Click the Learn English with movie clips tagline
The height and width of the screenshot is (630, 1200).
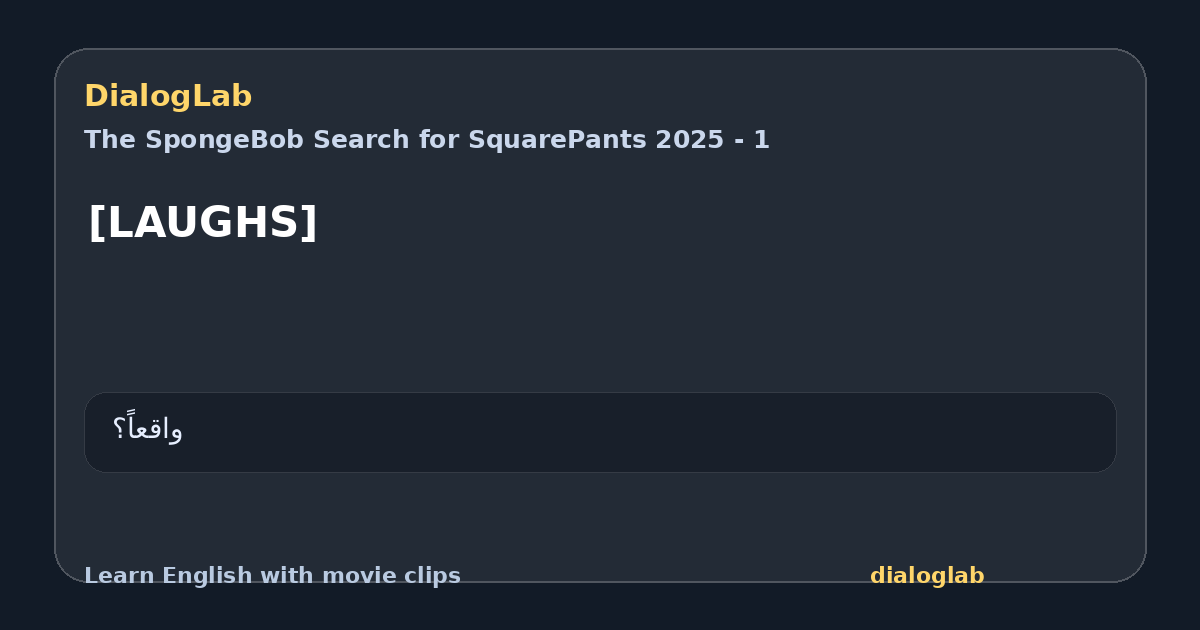pos(272,576)
